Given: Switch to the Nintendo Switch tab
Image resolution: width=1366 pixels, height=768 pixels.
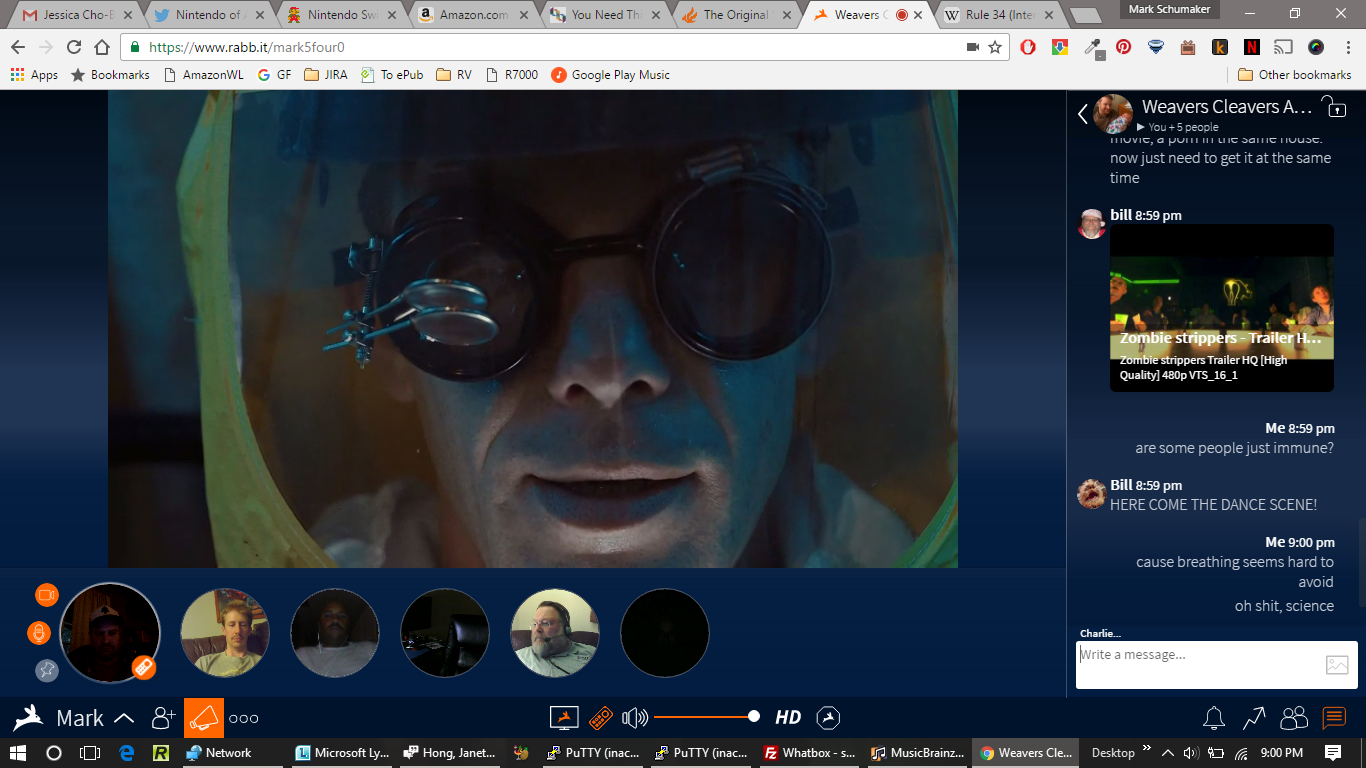Looking at the screenshot, I should (x=341, y=15).
